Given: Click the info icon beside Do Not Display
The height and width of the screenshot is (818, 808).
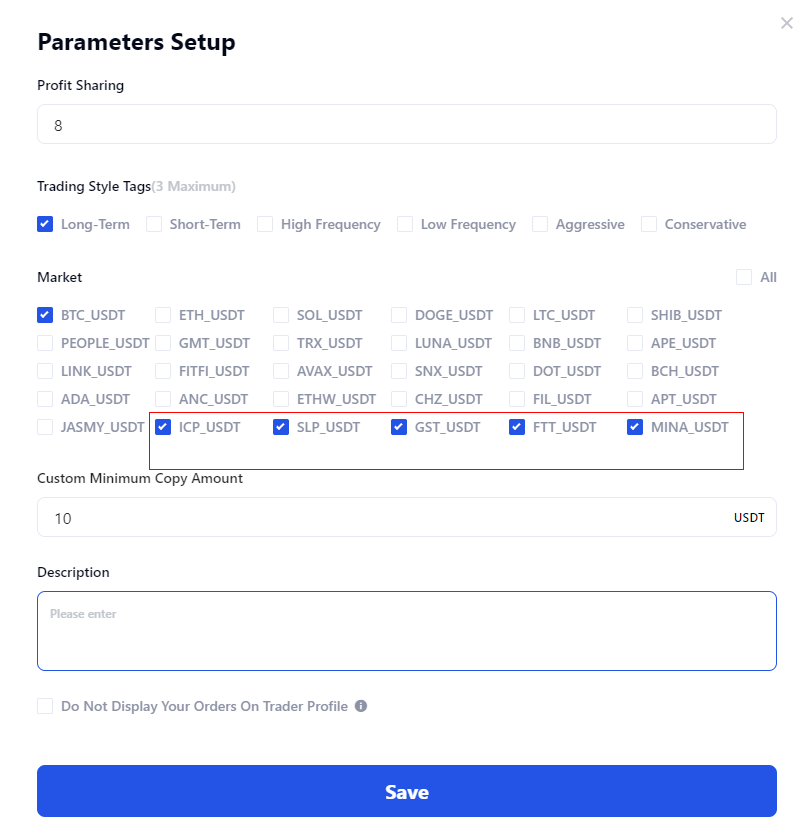Looking at the screenshot, I should coord(361,706).
